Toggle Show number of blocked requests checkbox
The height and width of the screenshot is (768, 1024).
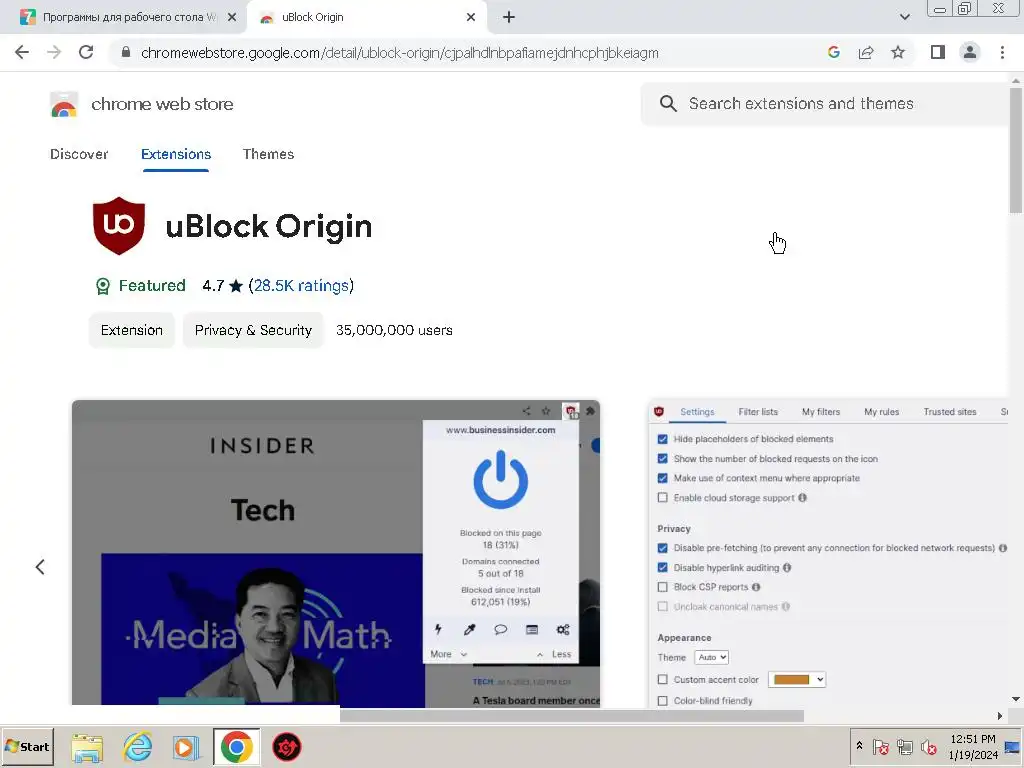(x=663, y=458)
